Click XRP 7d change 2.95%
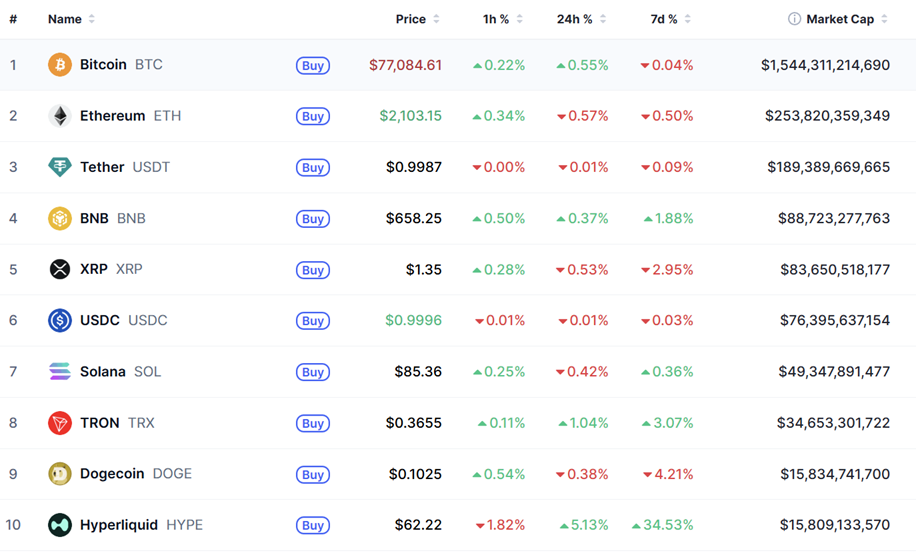This screenshot has width=916, height=555. pos(667,269)
